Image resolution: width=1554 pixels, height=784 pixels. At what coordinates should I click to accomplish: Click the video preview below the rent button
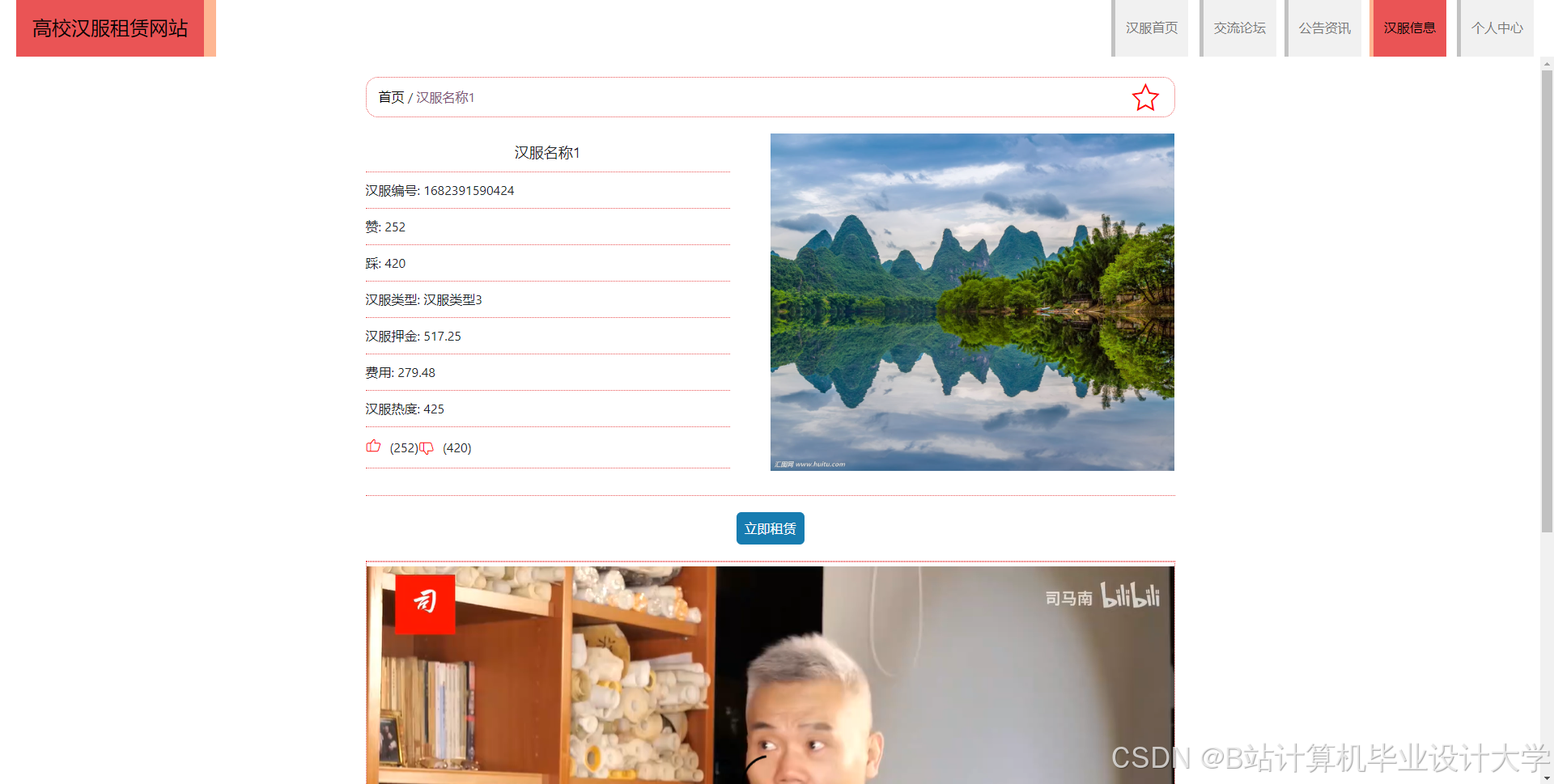(x=770, y=675)
